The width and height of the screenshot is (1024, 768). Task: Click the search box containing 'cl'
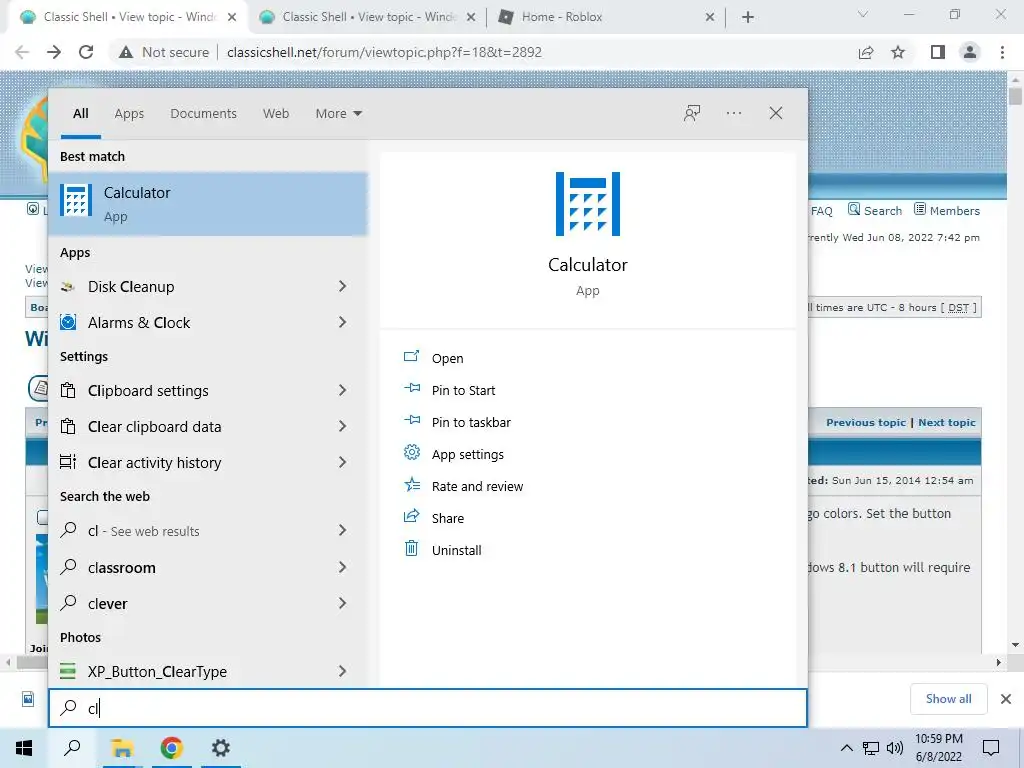pos(428,708)
